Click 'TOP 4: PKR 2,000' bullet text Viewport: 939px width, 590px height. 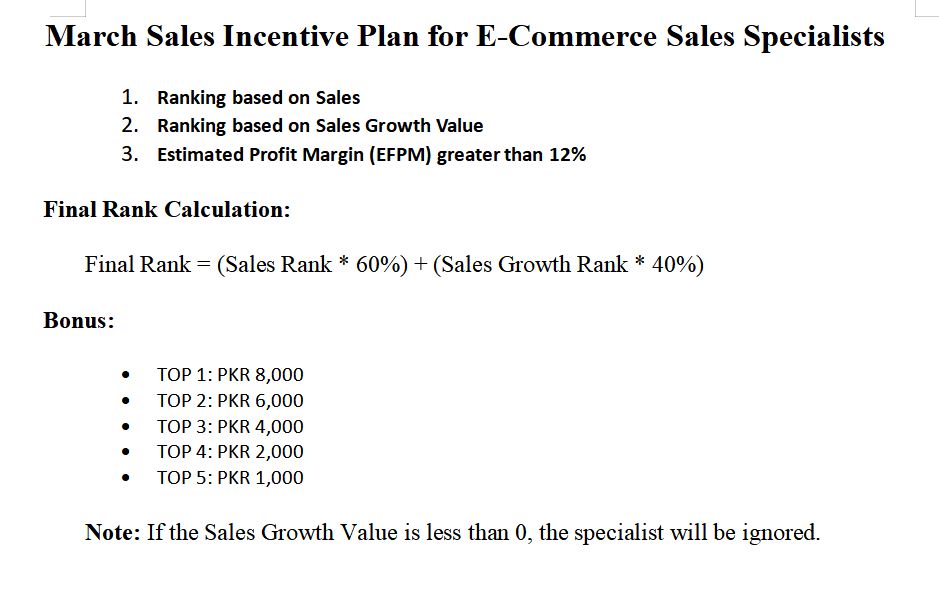pyautogui.click(x=230, y=452)
